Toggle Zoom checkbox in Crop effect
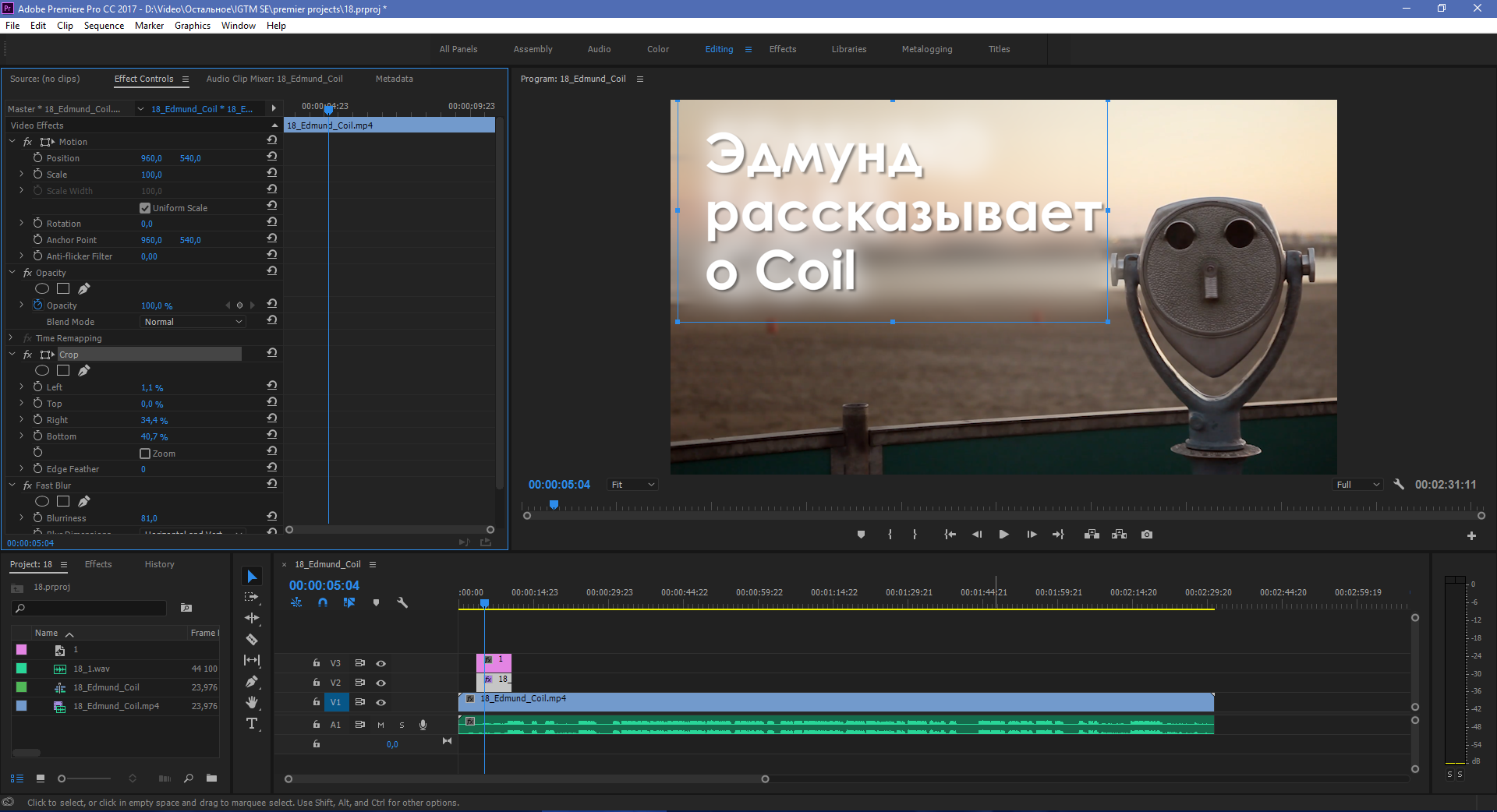 click(x=145, y=454)
